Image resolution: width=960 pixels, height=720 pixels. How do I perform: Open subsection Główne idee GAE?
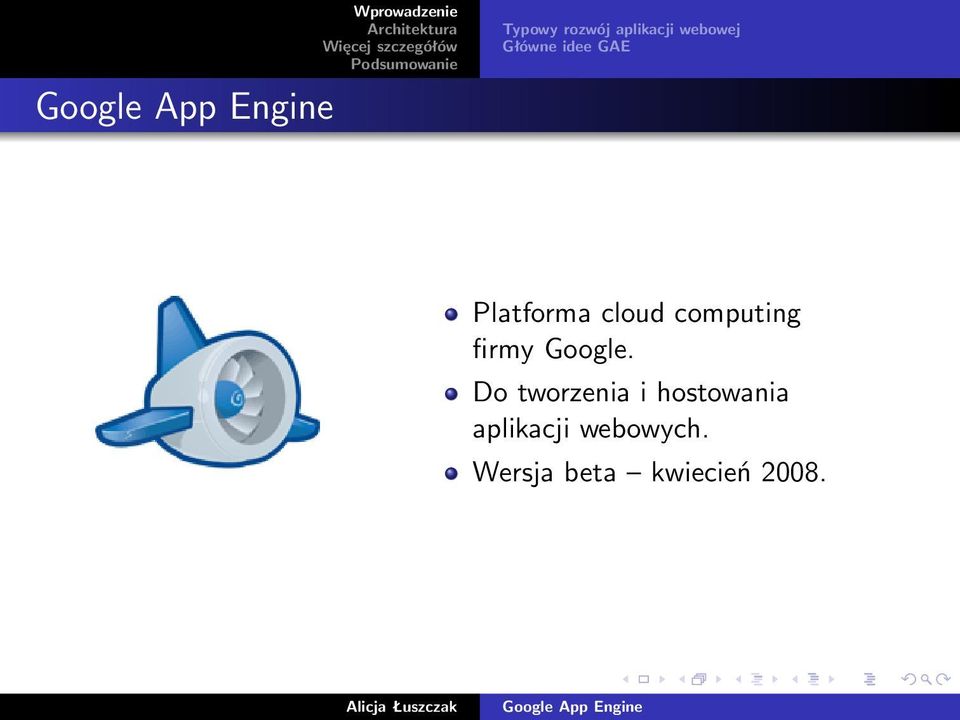[566, 47]
